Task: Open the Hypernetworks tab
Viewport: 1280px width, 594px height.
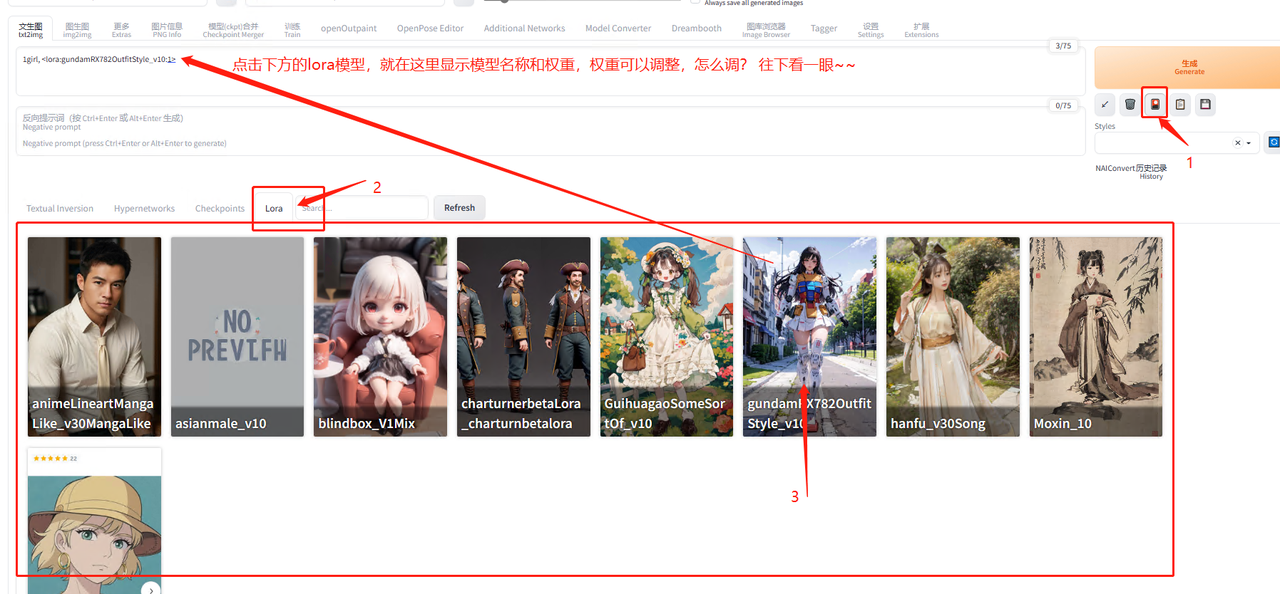Action: (x=144, y=208)
